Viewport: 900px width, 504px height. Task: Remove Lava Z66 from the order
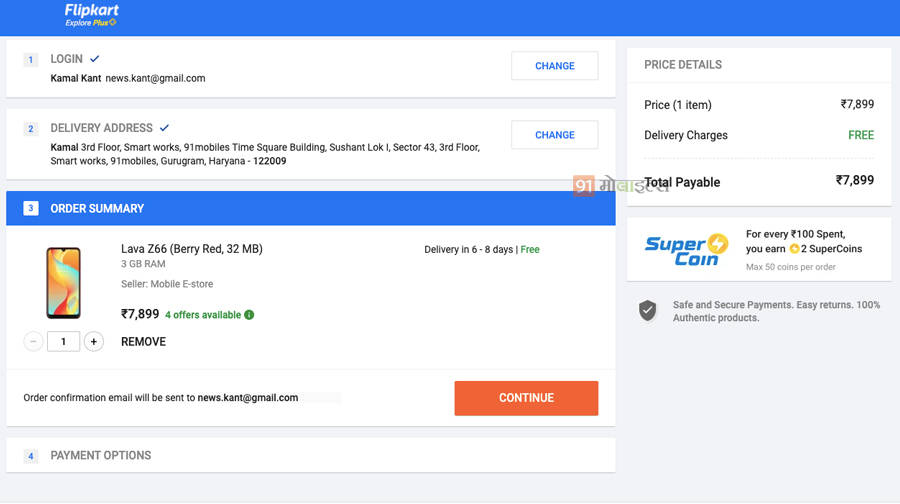pyautogui.click(x=143, y=342)
